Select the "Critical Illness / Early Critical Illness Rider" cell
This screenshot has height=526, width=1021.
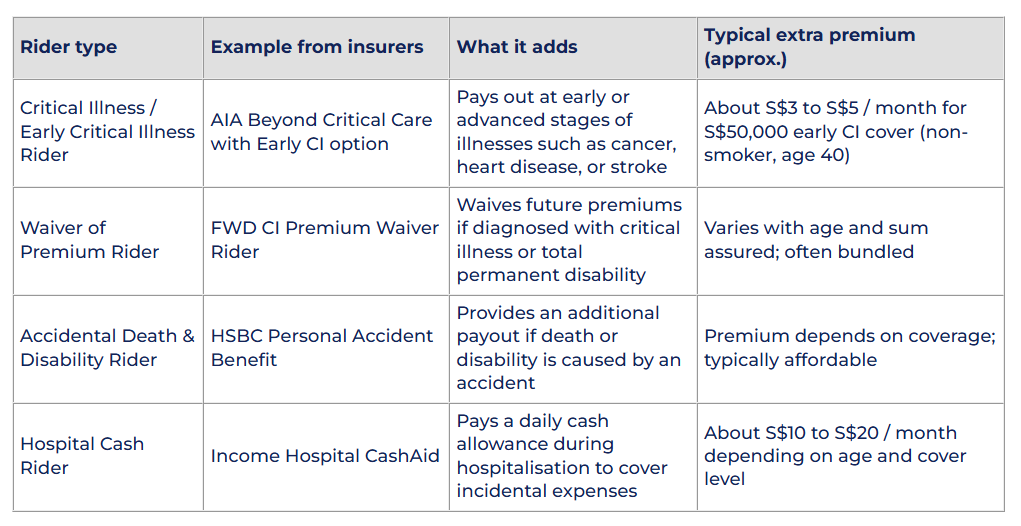click(107, 131)
